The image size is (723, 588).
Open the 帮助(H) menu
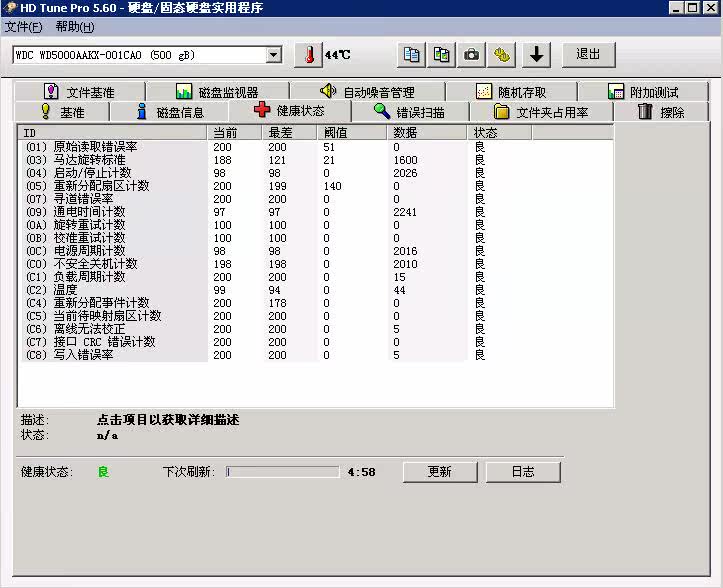pyautogui.click(x=75, y=27)
